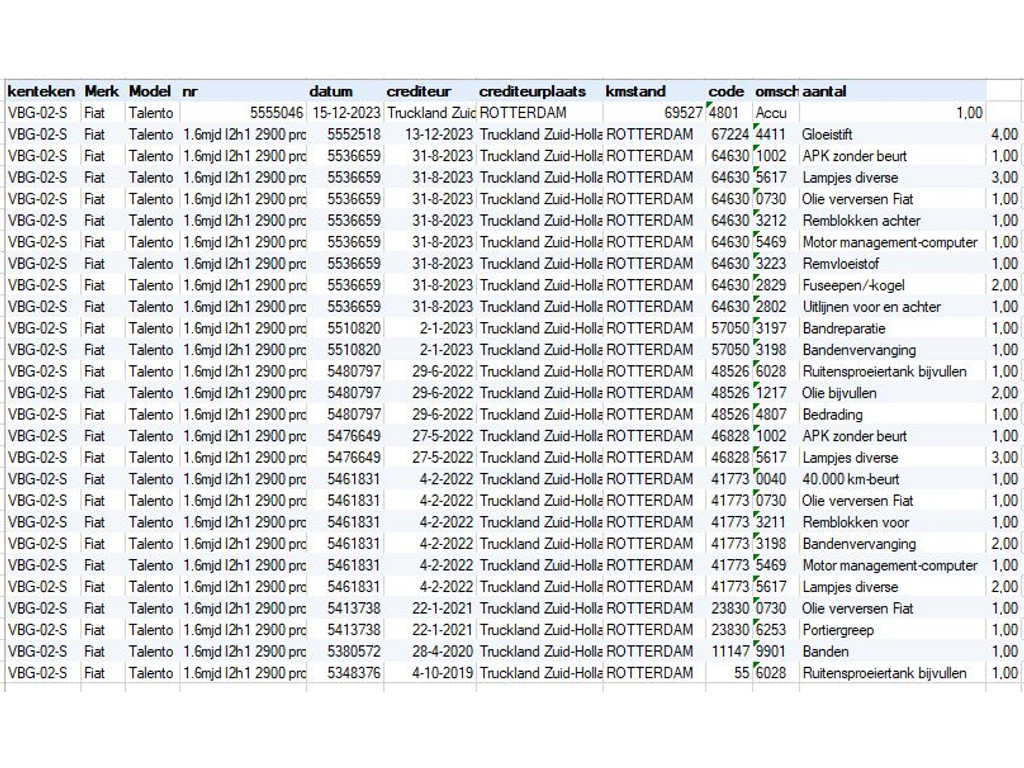The height and width of the screenshot is (768, 1024).
Task: Click code cell 4807
Action: 776,414
